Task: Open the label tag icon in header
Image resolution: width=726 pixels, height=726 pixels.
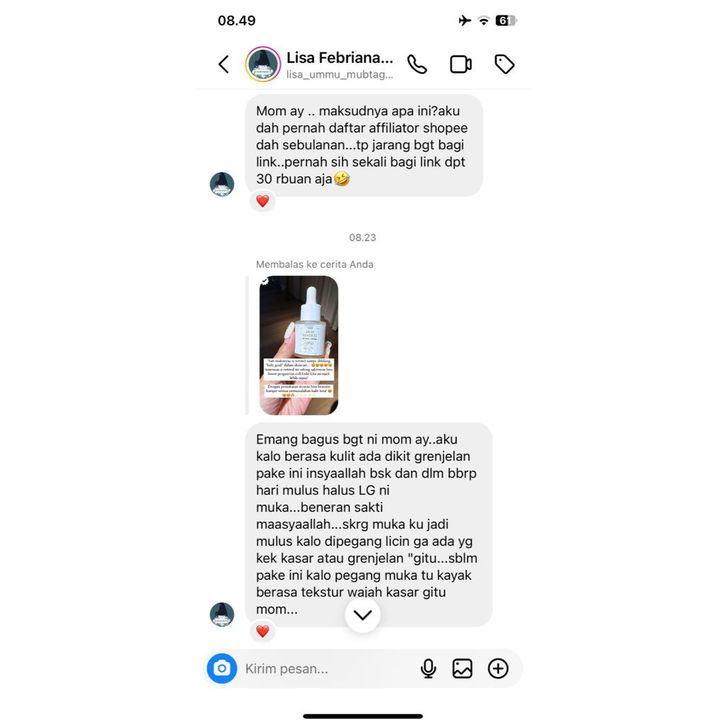Action: pos(504,64)
